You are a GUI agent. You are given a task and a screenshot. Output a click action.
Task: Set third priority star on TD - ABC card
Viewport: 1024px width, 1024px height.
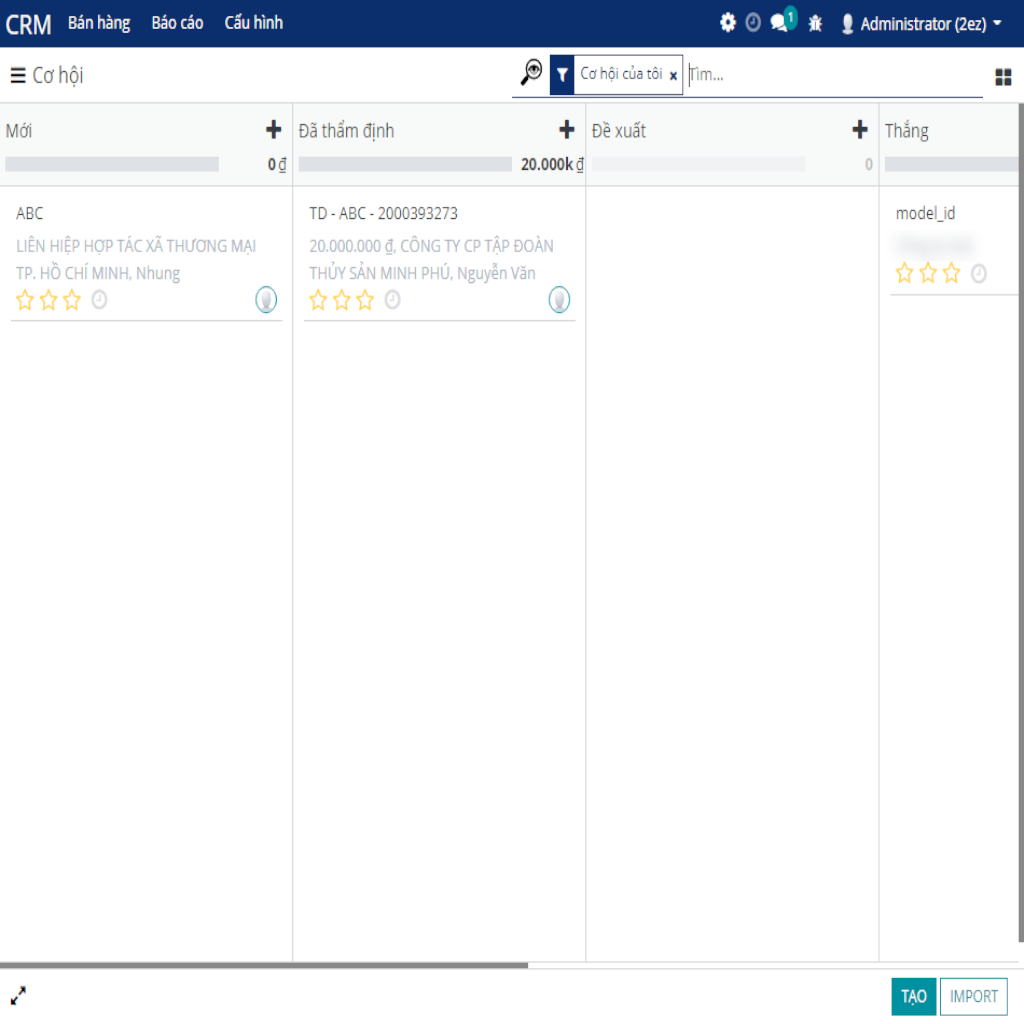click(365, 300)
